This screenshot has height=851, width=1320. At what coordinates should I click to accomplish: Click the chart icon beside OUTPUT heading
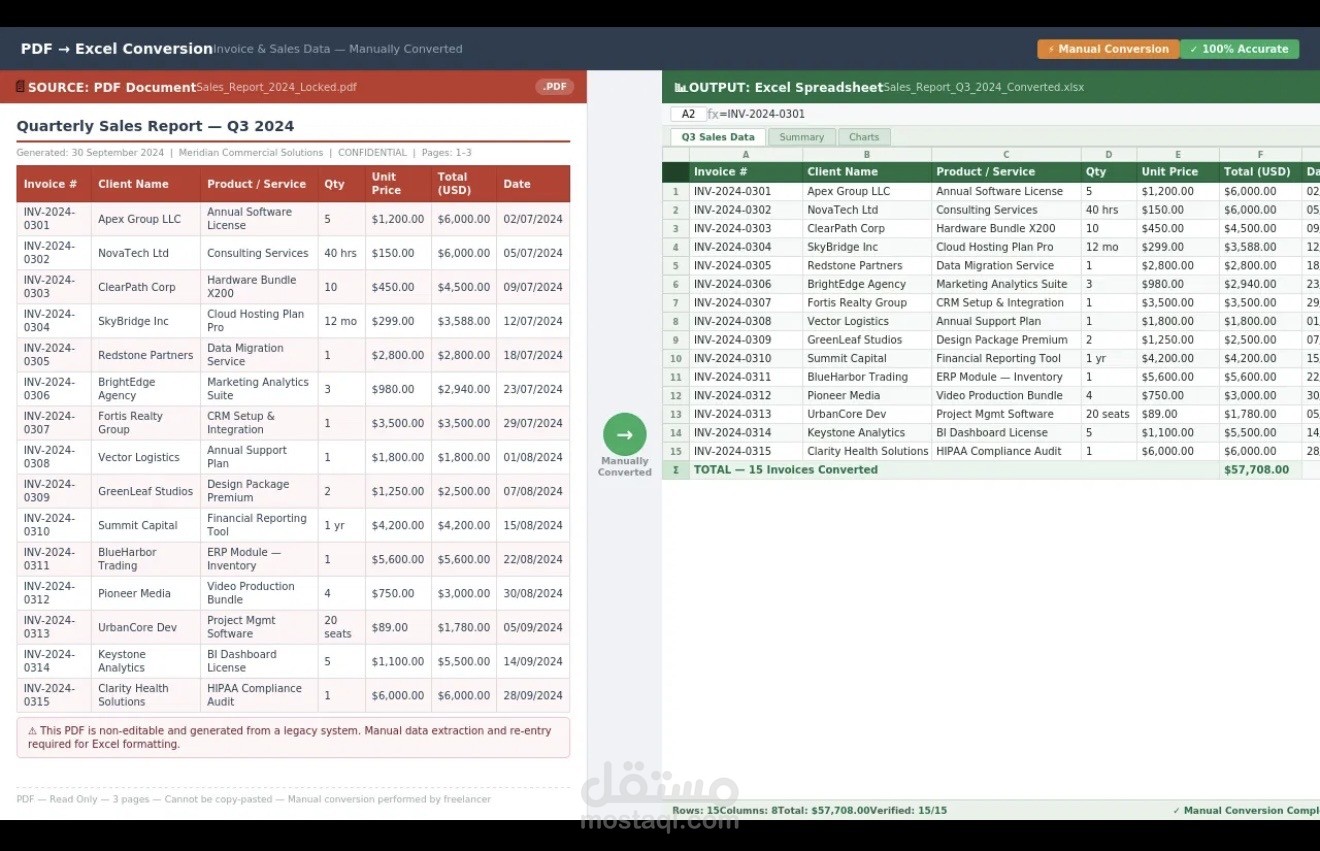coord(681,87)
